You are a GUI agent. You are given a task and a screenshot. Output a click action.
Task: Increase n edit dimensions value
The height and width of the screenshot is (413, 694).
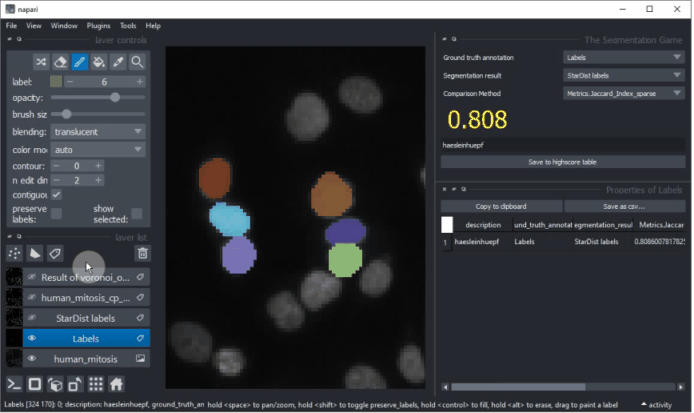pos(98,180)
